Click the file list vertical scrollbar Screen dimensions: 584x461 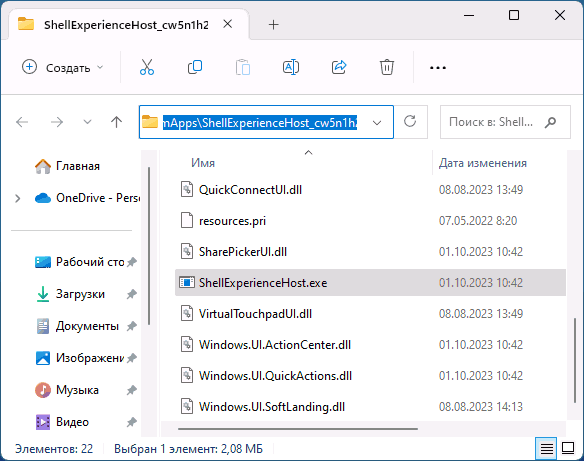point(575,360)
